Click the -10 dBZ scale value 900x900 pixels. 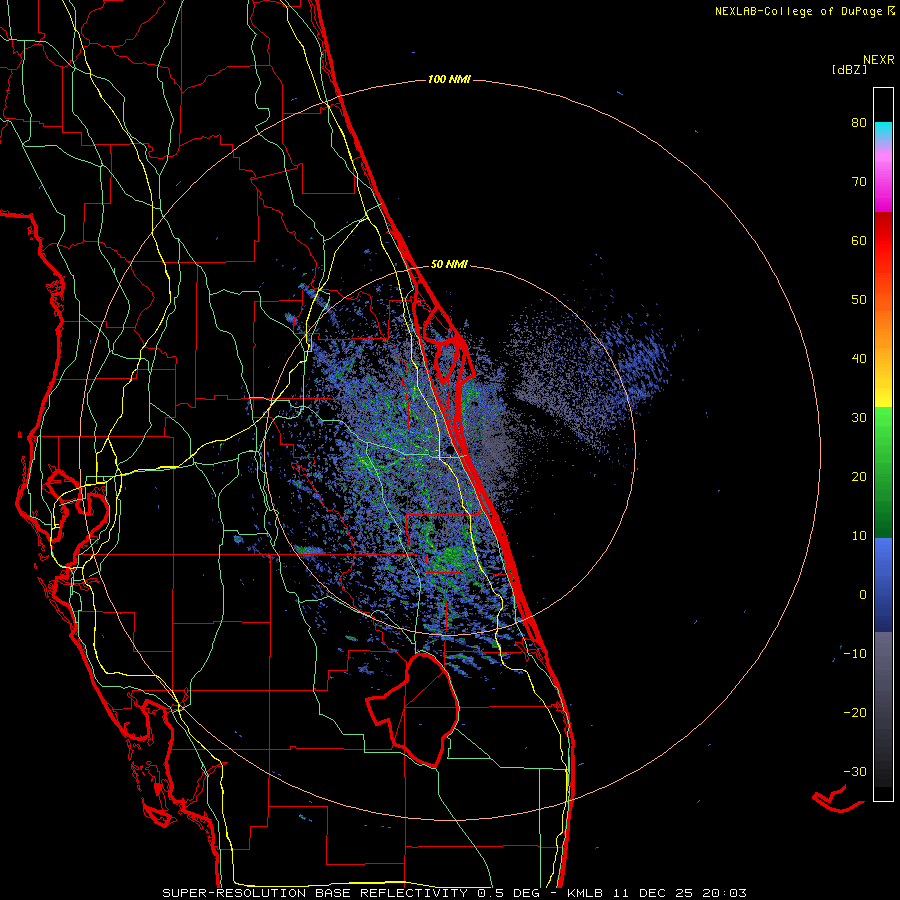pyautogui.click(x=855, y=654)
